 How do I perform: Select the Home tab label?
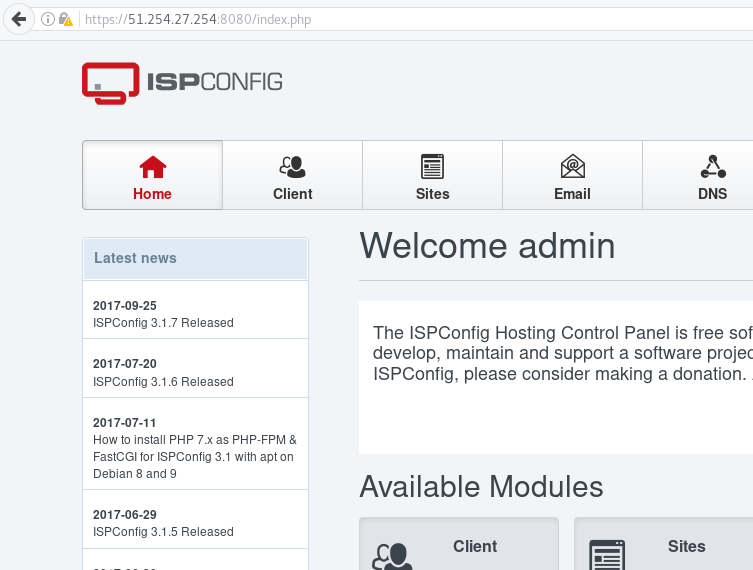pyautogui.click(x=152, y=194)
